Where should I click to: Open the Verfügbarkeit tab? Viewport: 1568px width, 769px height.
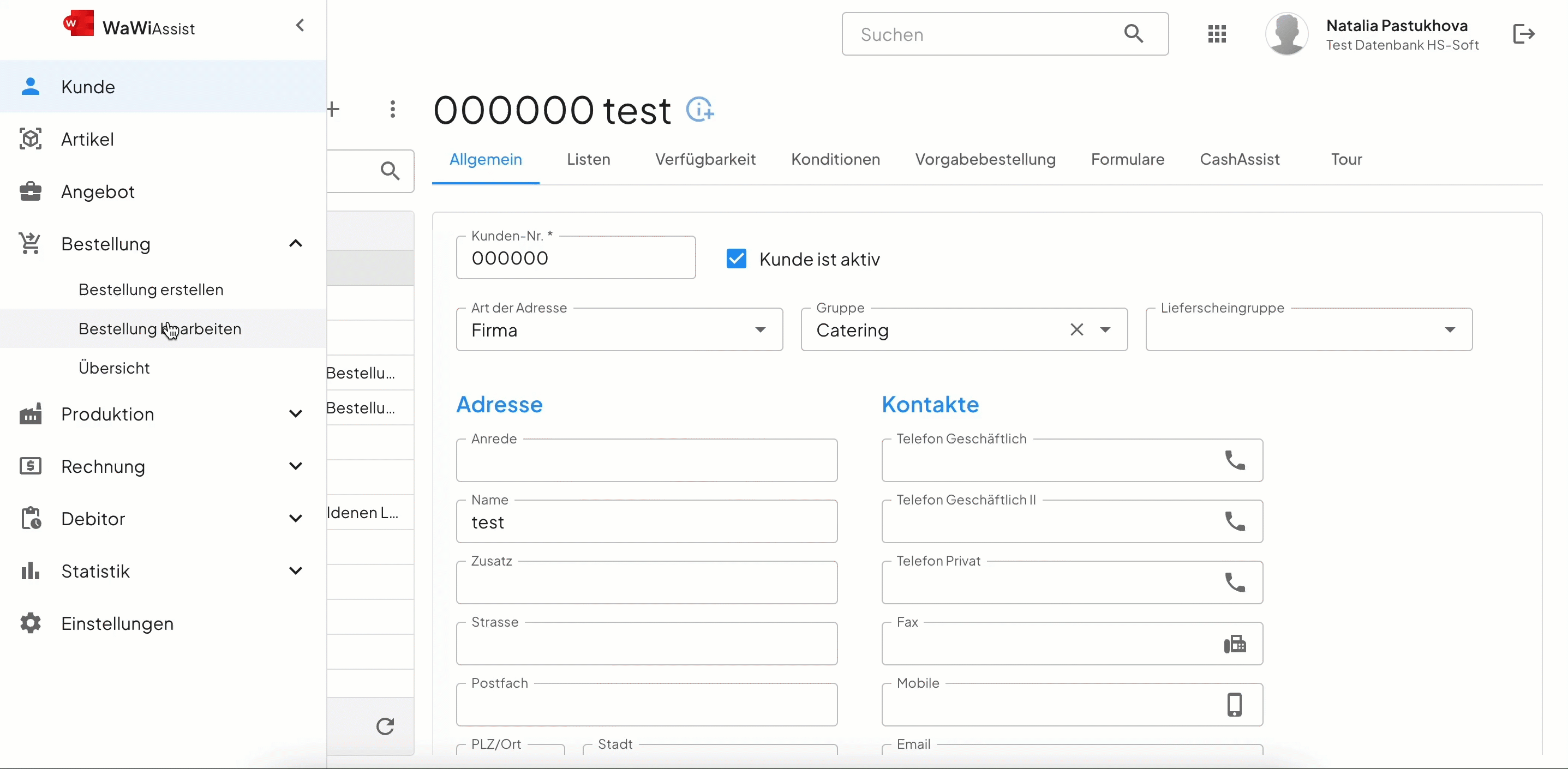[x=705, y=159]
